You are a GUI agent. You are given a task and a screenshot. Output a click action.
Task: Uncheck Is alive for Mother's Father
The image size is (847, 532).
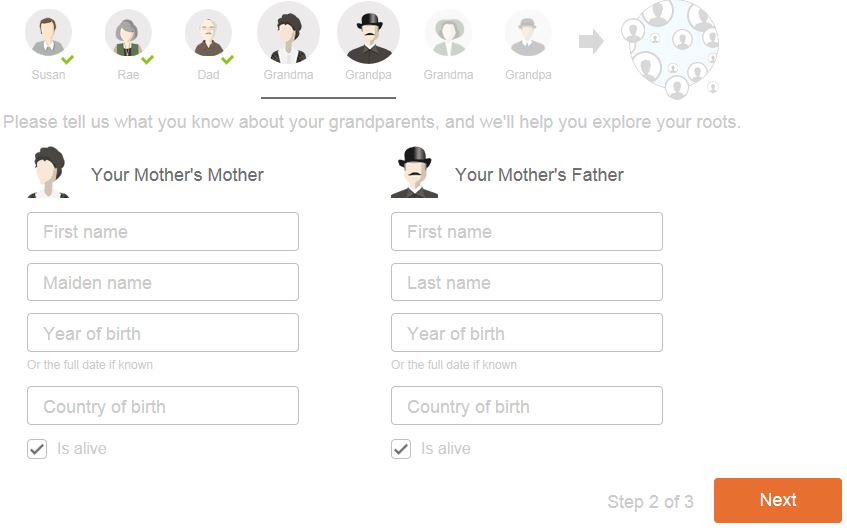401,449
